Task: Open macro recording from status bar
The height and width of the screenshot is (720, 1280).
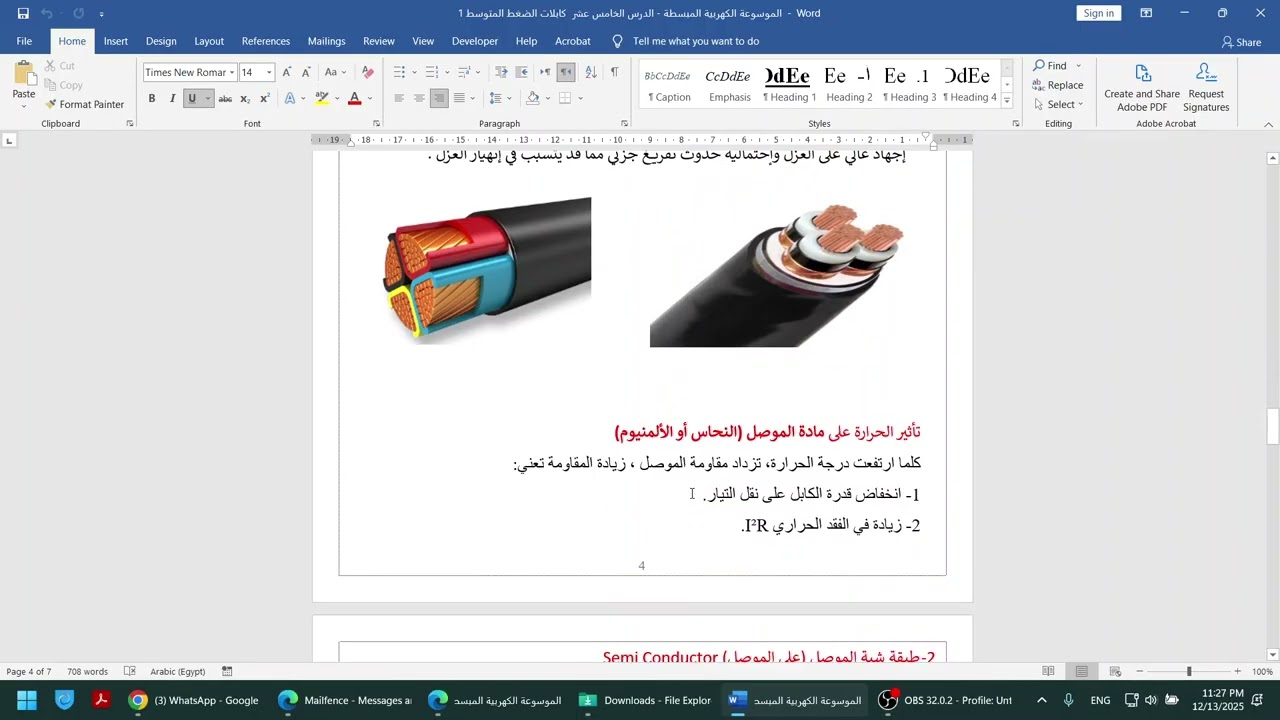Action: coord(227,671)
